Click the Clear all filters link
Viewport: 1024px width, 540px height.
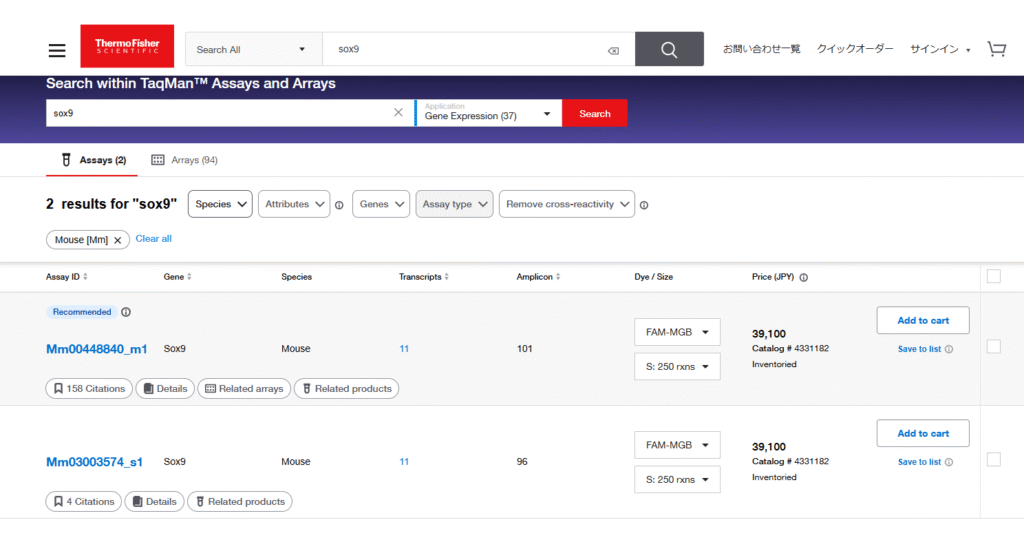pyautogui.click(x=153, y=239)
